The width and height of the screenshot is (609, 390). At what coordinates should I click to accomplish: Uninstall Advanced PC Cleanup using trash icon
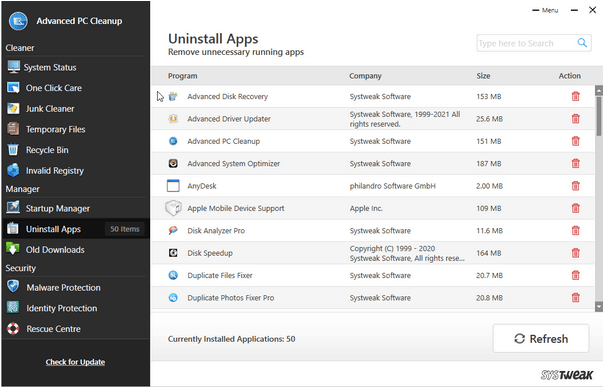pyautogui.click(x=576, y=141)
